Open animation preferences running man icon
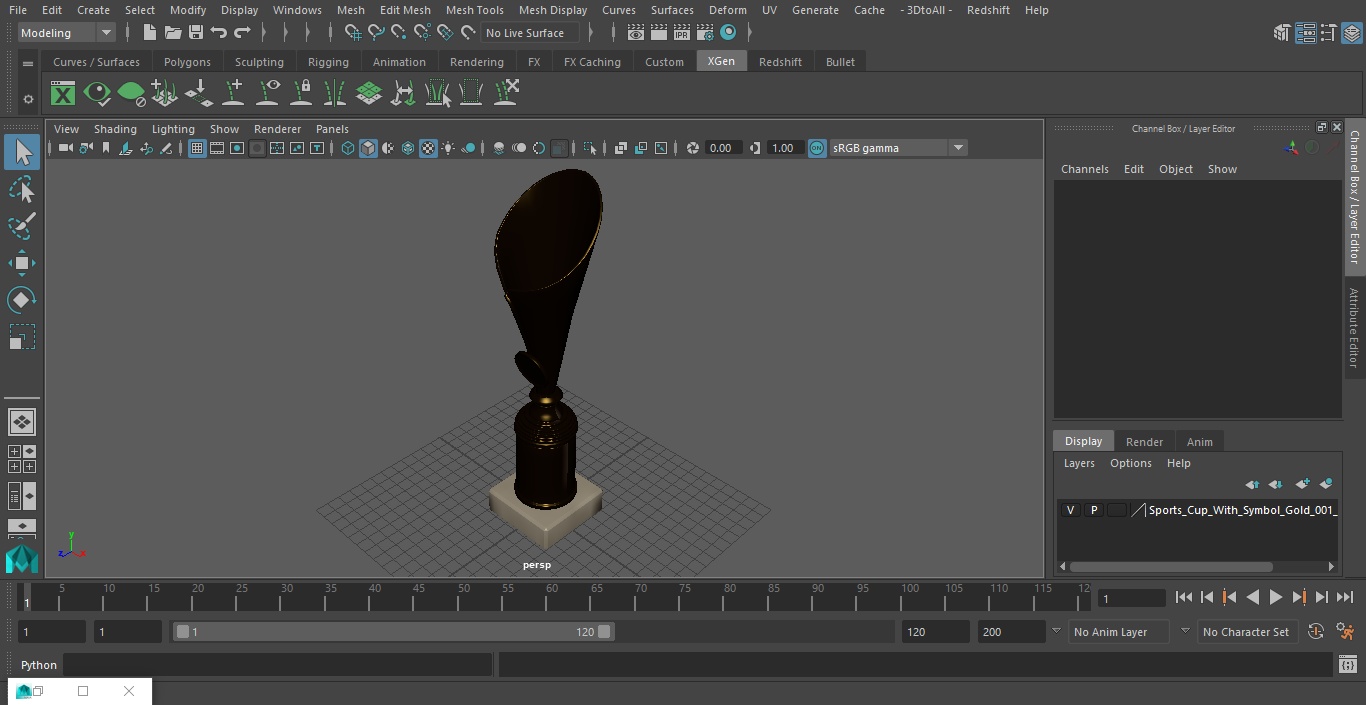Screen dimensions: 1366x705 pyautogui.click(x=1346, y=632)
